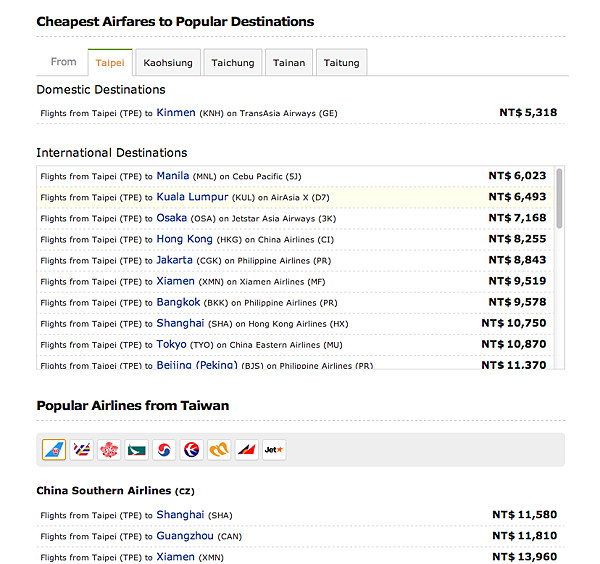This screenshot has height=564, width=600.
Task: Open the Kuala Lumpur flights link
Action: point(192,197)
